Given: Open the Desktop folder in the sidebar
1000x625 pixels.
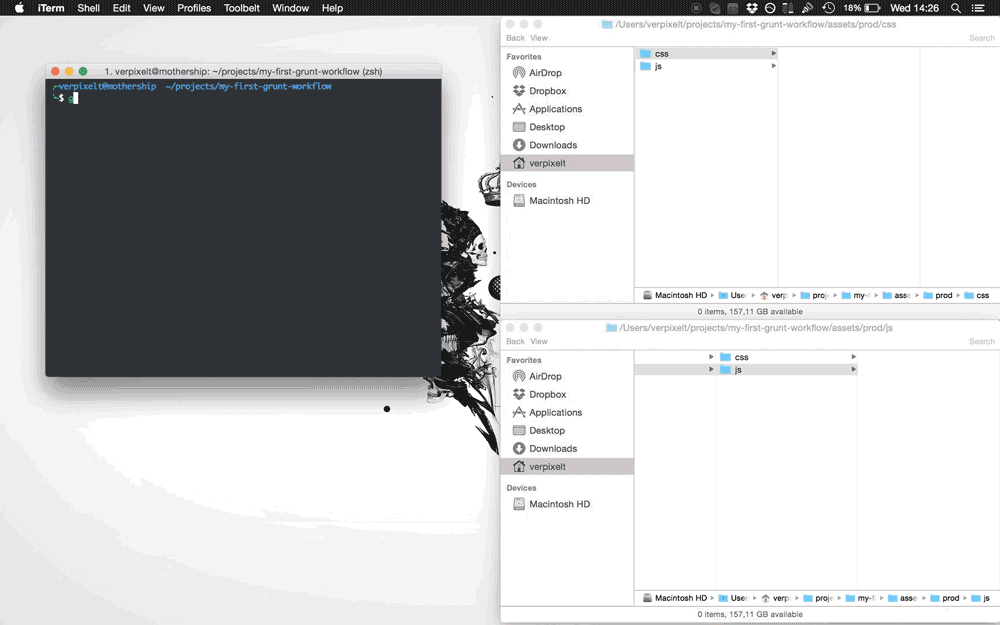Looking at the screenshot, I should tap(549, 126).
